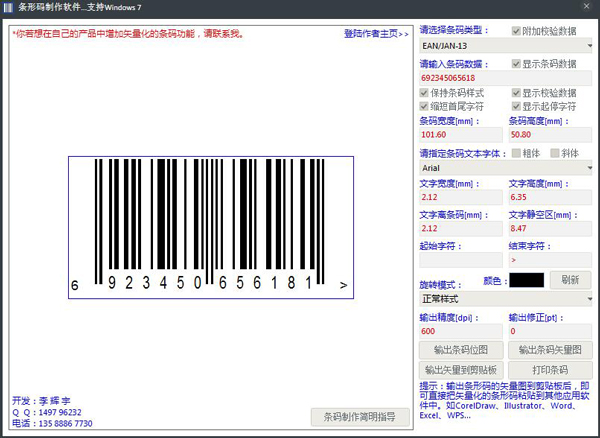This screenshot has width=600, height=438.
Task: Click the red contact notice text at top
Action: pos(128,34)
